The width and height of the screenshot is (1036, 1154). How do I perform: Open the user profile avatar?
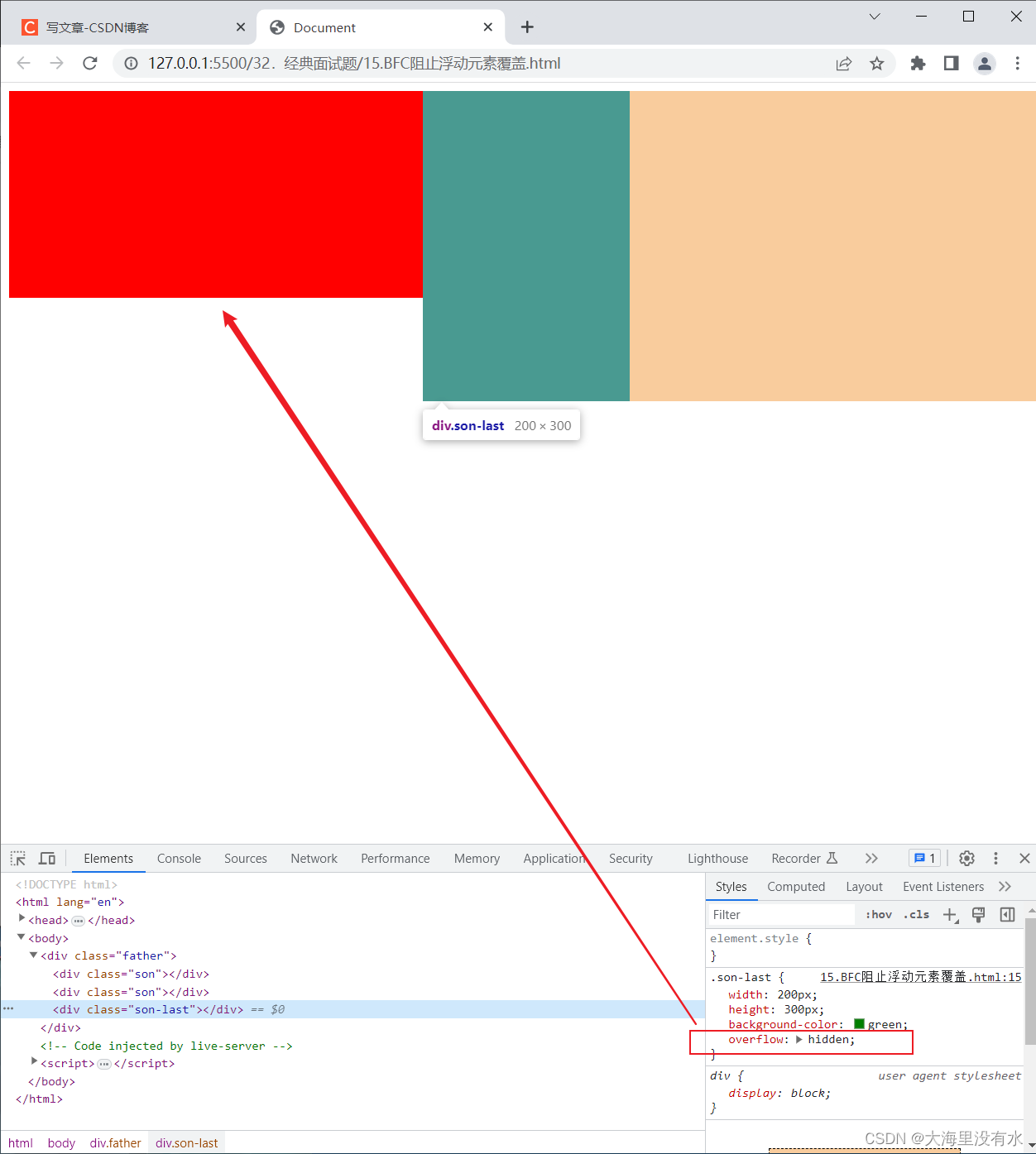coord(984,64)
